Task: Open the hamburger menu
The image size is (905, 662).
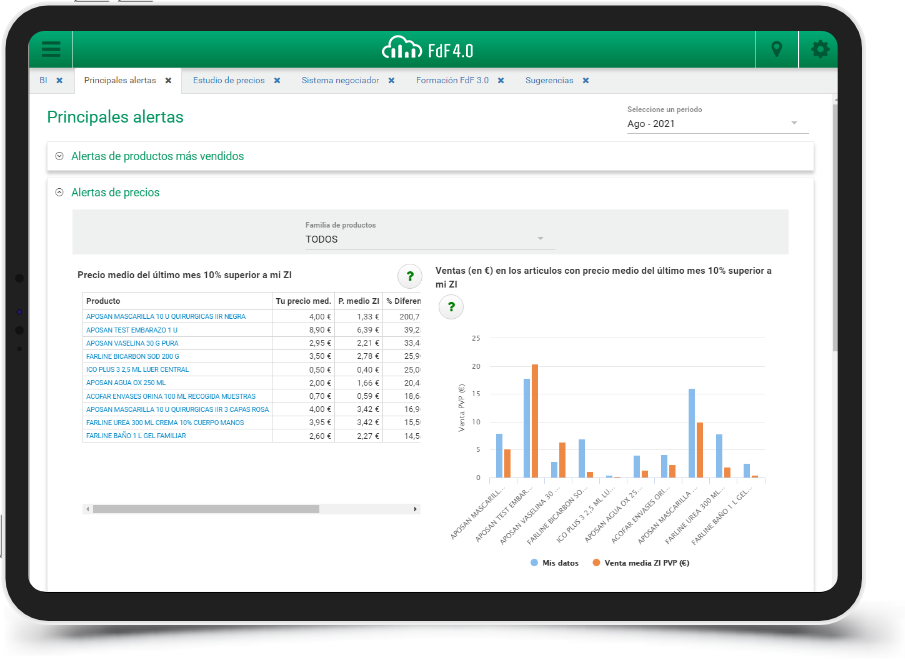Action: [51, 49]
